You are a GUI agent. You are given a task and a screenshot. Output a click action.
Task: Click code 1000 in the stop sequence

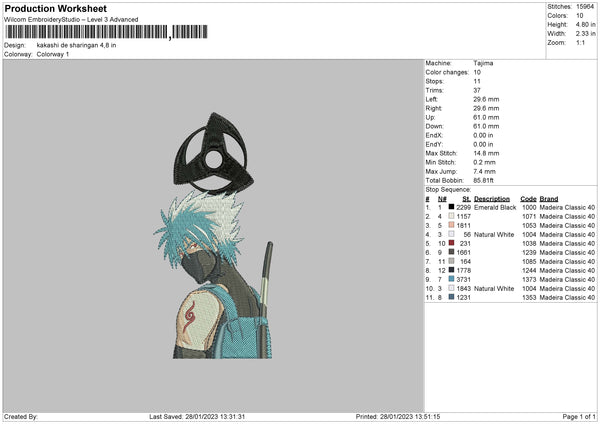coord(529,207)
